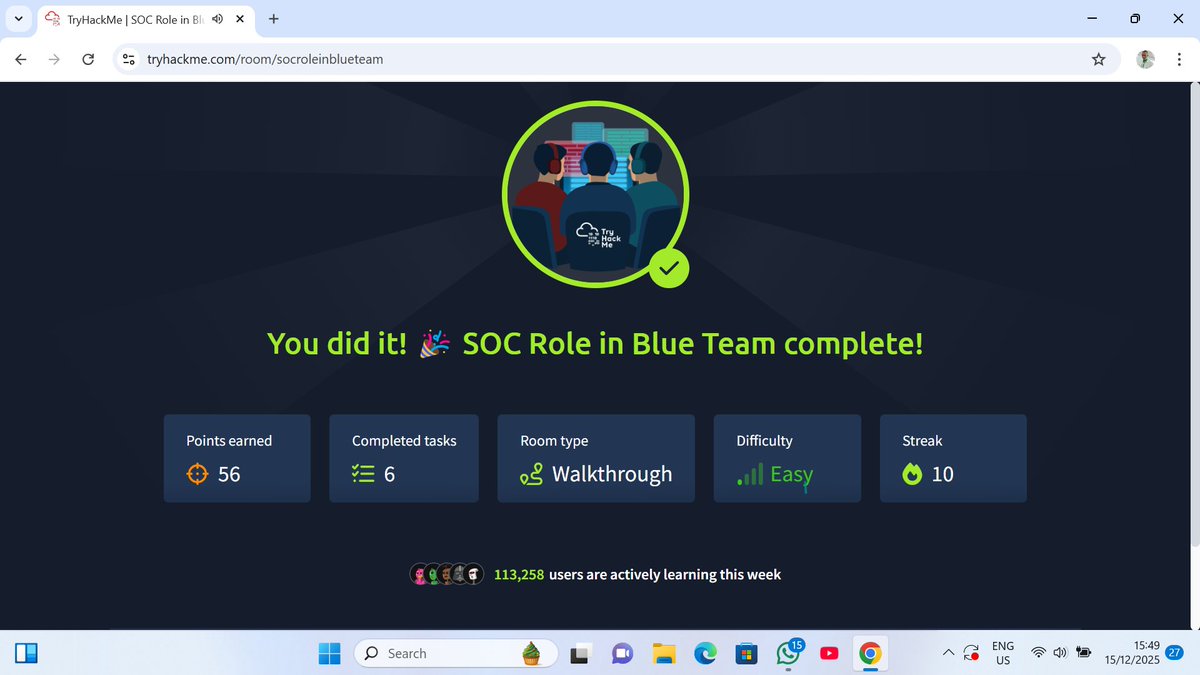The image size is (1200, 675).
Task: Open YouTube app in taskbar
Action: (829, 653)
